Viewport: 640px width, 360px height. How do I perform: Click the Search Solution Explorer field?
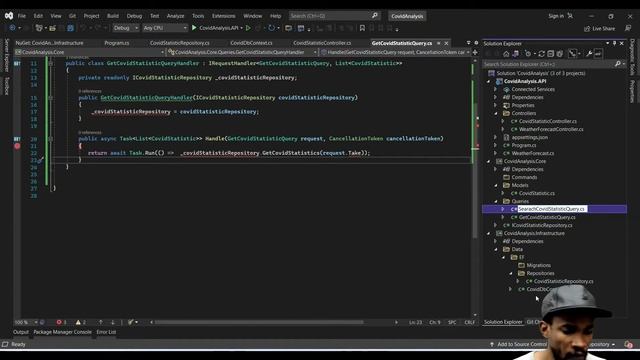coord(554,64)
